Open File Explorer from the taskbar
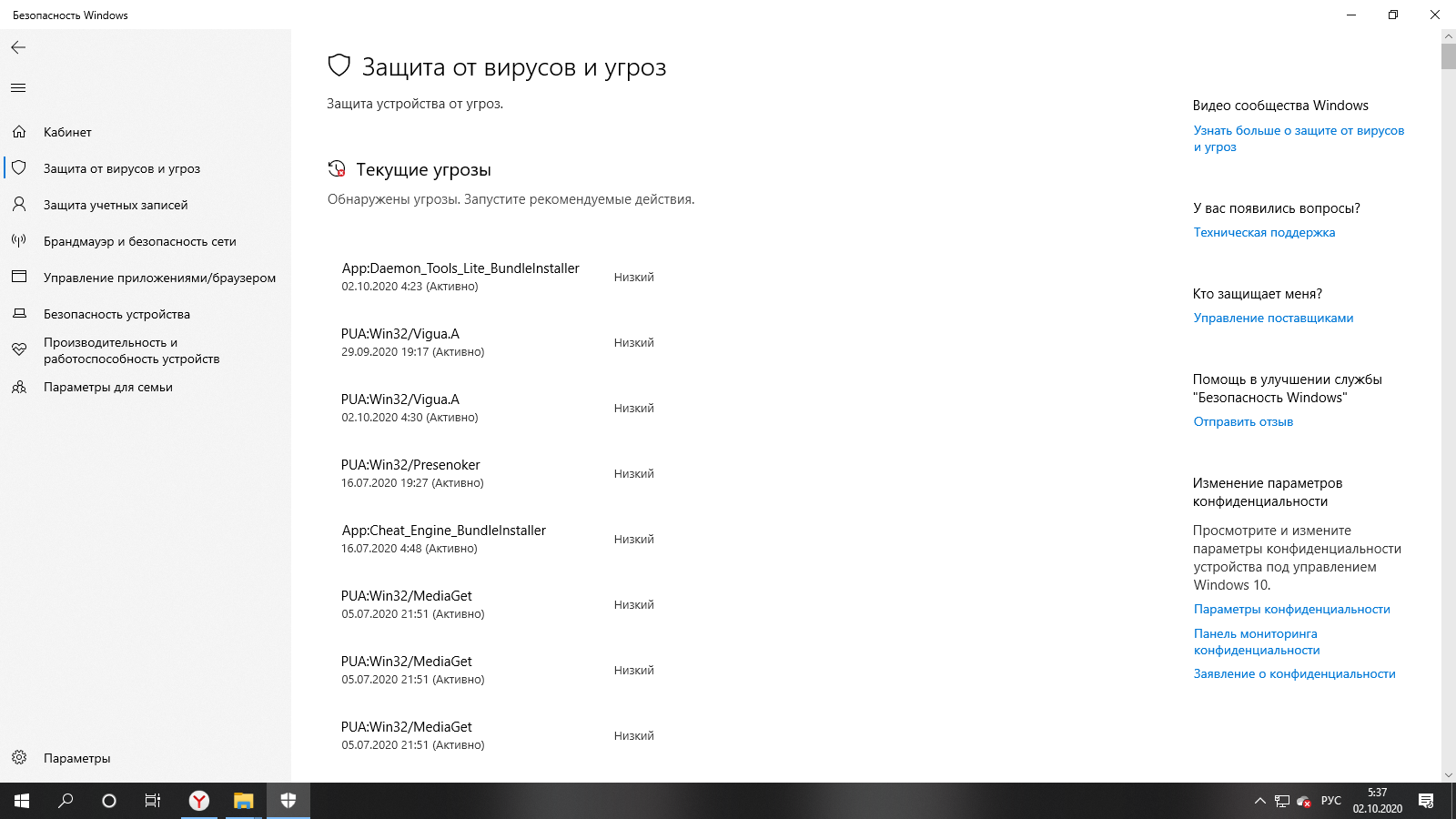1456x819 pixels. [x=243, y=801]
